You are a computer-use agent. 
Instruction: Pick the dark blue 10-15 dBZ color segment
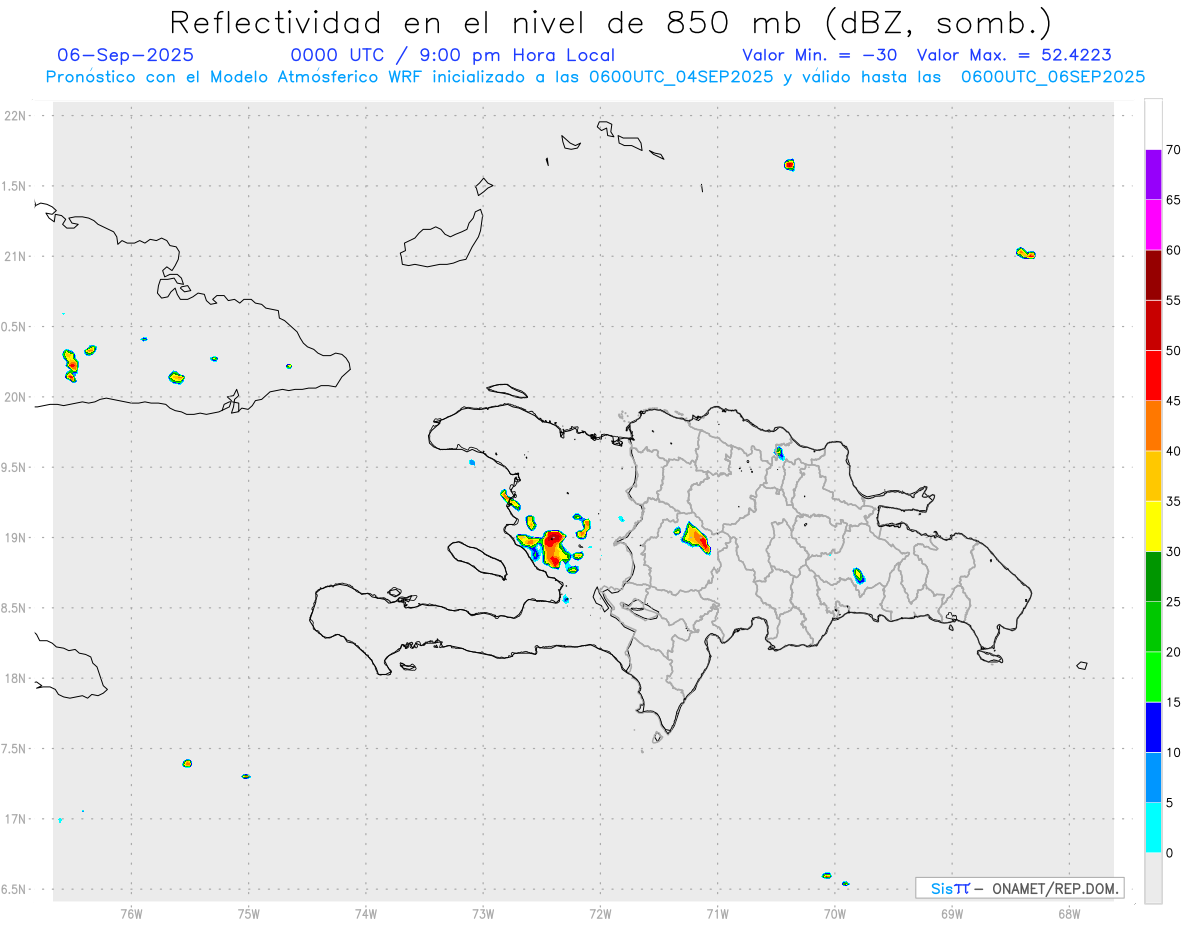[x=1153, y=727]
